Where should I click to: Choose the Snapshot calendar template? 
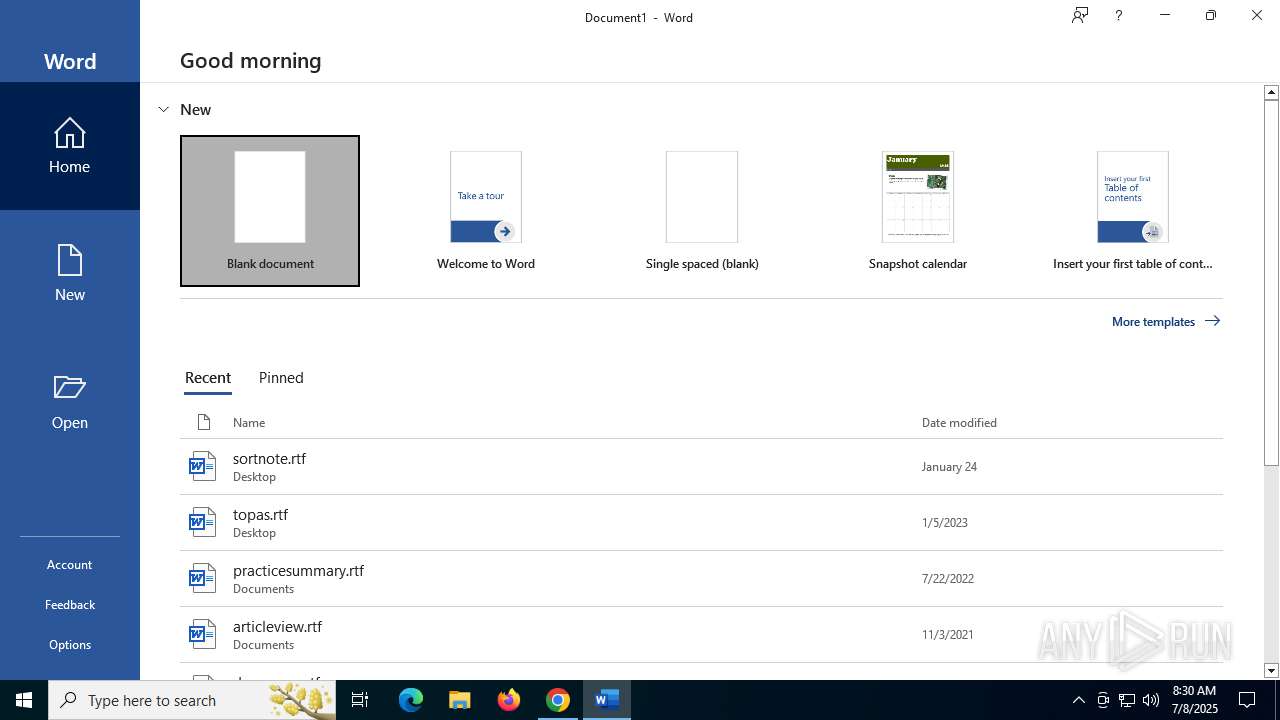918,211
